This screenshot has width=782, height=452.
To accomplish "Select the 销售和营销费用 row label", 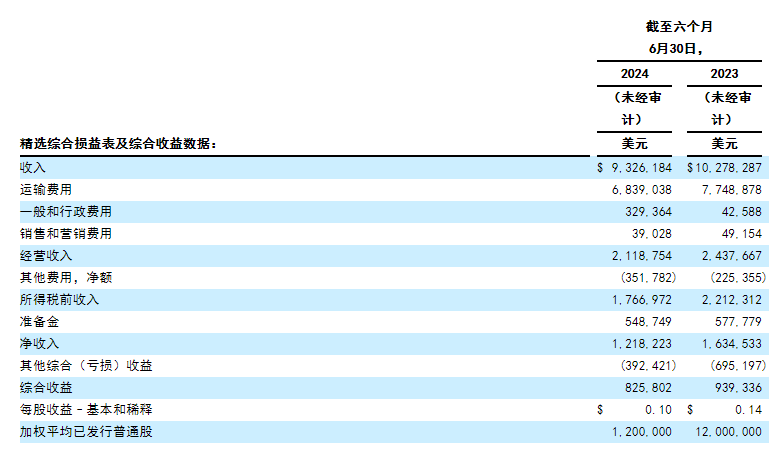I will [x=65, y=233].
